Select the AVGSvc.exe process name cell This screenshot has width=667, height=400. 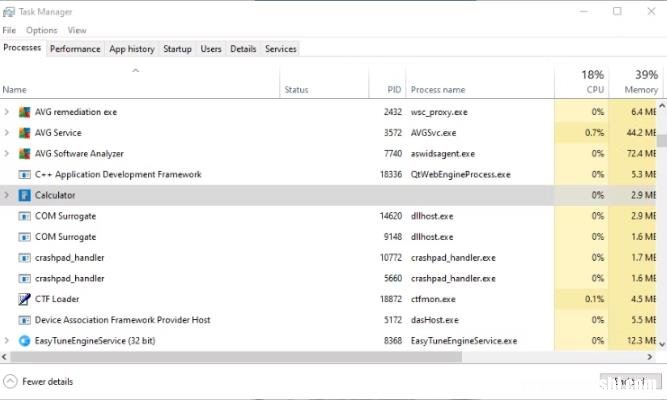pos(433,133)
